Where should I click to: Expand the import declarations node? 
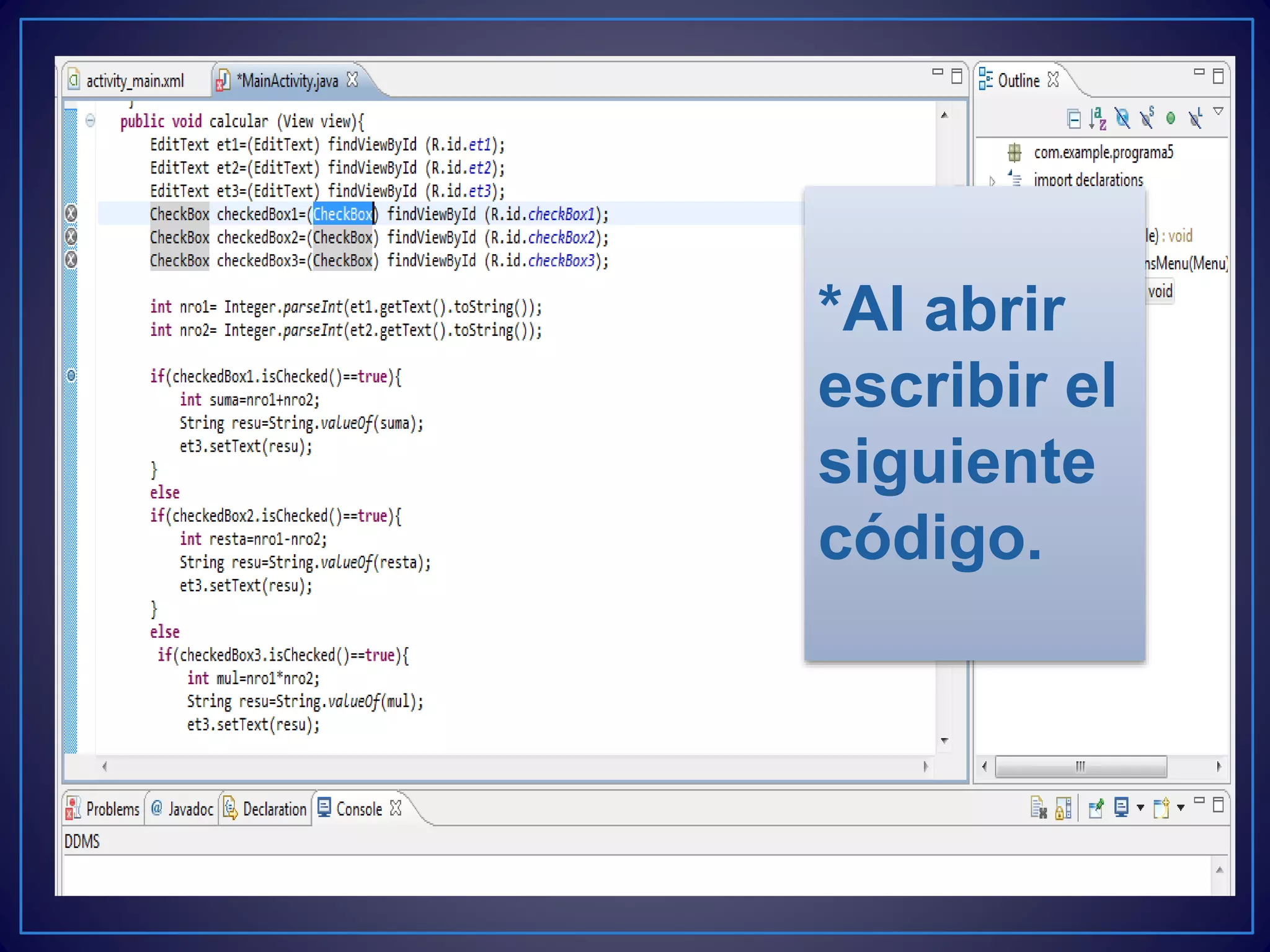tap(992, 181)
